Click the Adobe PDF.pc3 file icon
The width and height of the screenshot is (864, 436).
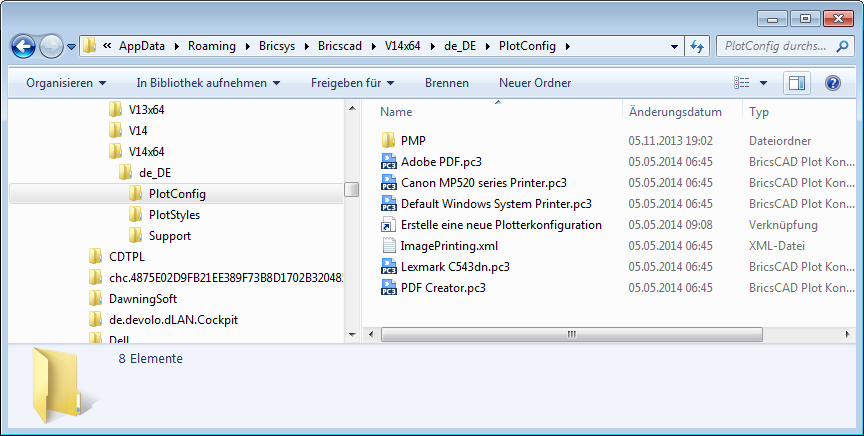point(389,162)
